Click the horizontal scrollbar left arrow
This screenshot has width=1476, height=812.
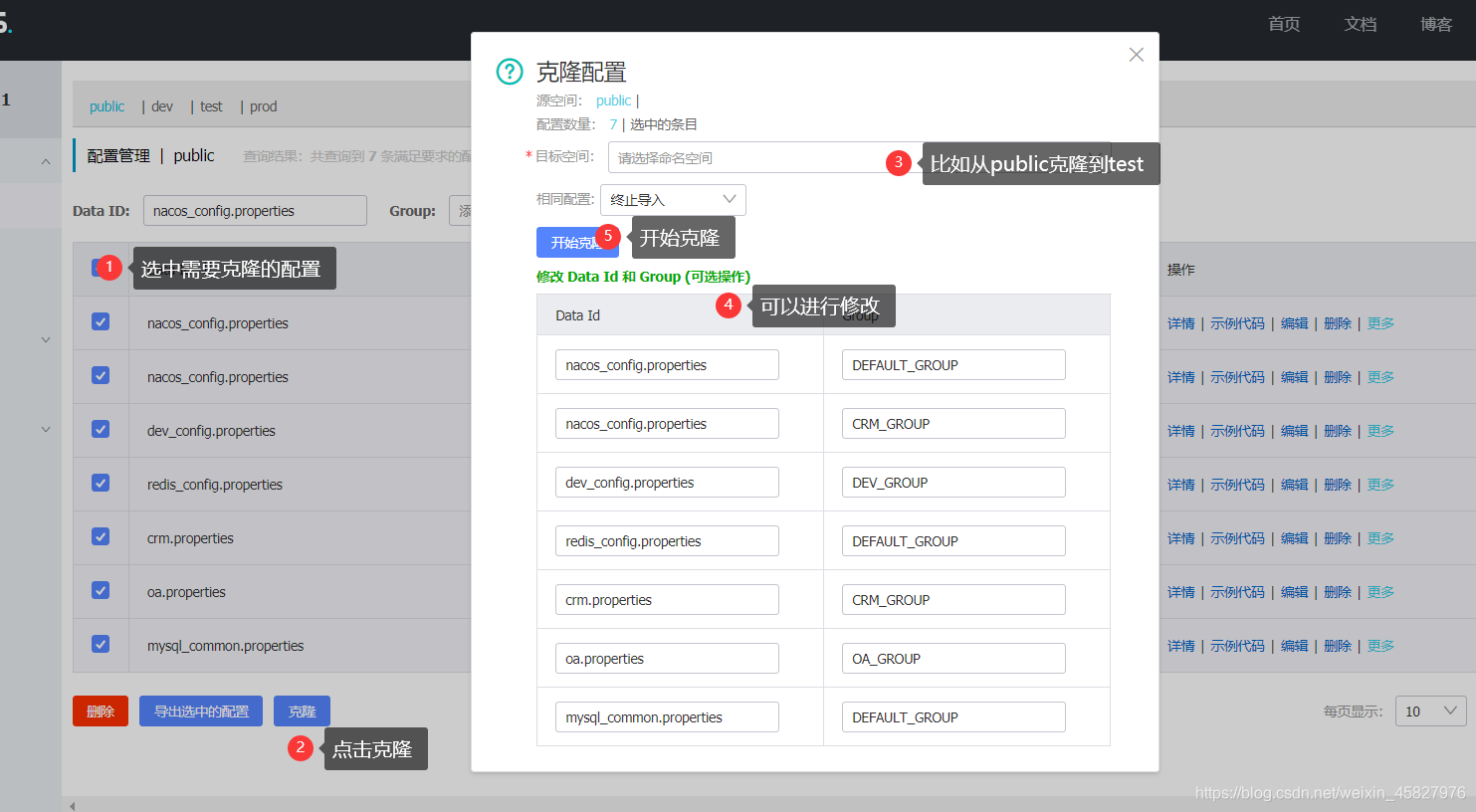72,805
